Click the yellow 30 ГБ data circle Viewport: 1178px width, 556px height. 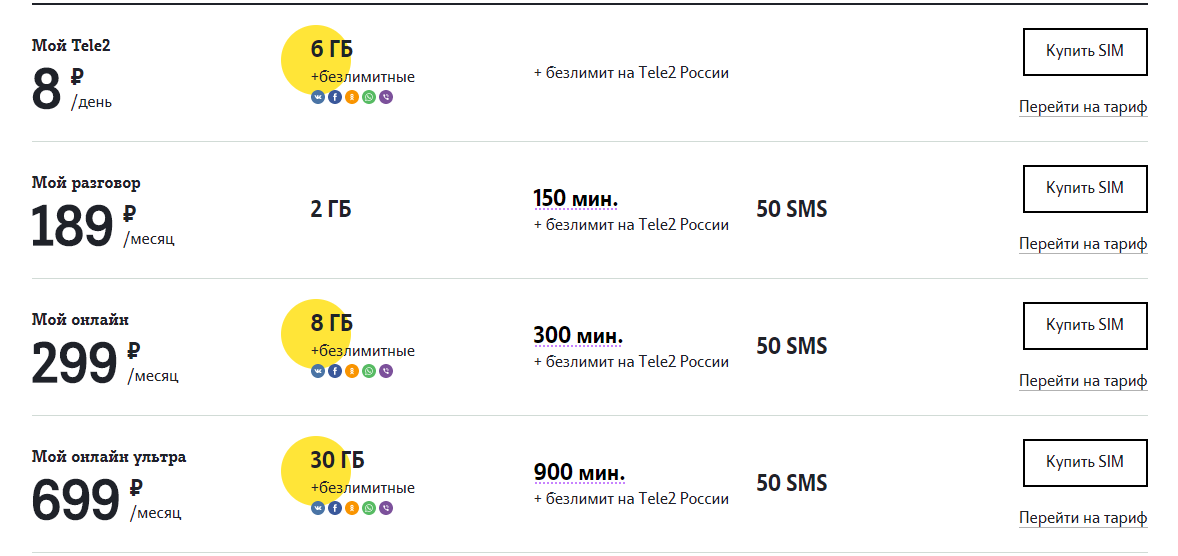(316, 470)
